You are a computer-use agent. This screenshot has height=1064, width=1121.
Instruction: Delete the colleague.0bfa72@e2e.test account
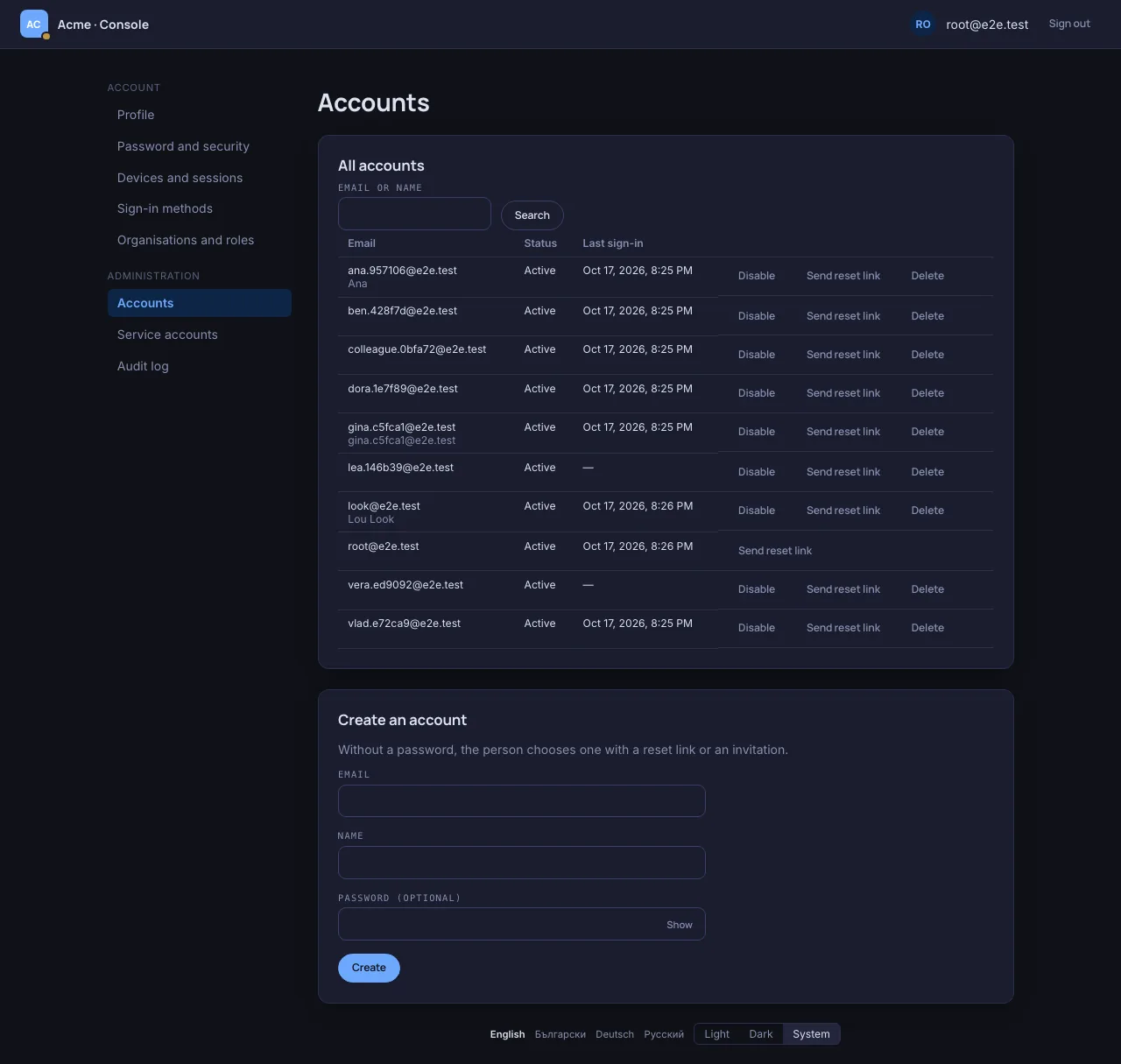pos(927,355)
